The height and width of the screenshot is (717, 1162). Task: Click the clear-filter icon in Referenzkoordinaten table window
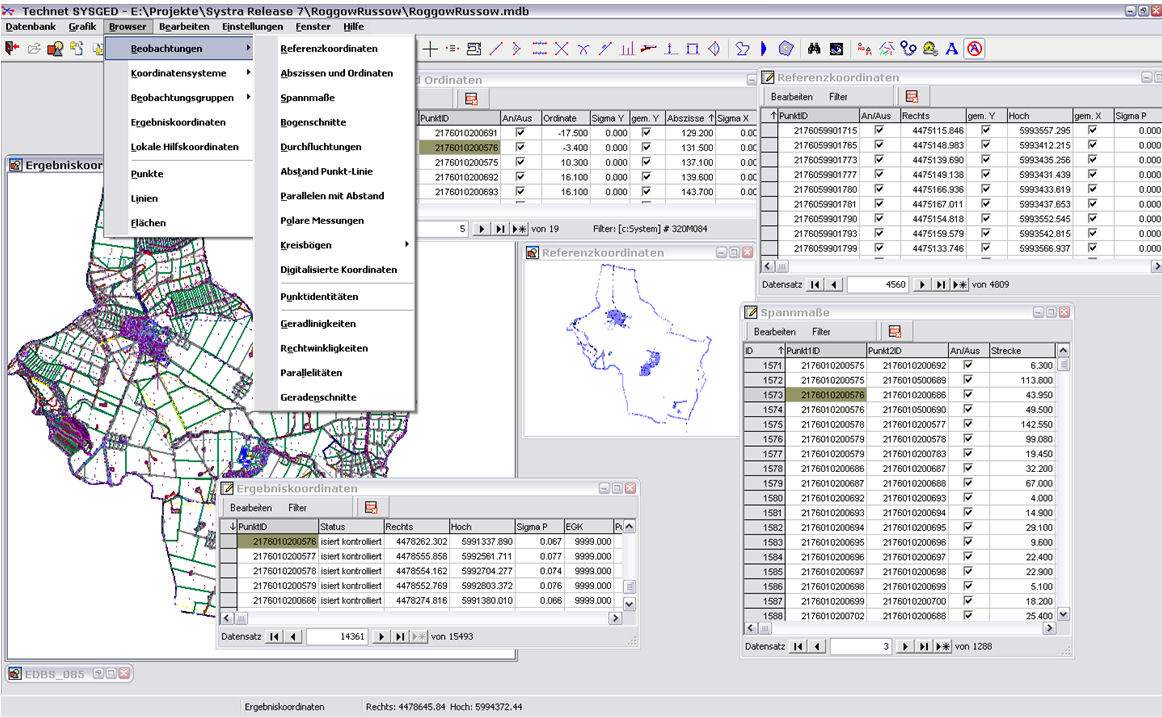910,97
